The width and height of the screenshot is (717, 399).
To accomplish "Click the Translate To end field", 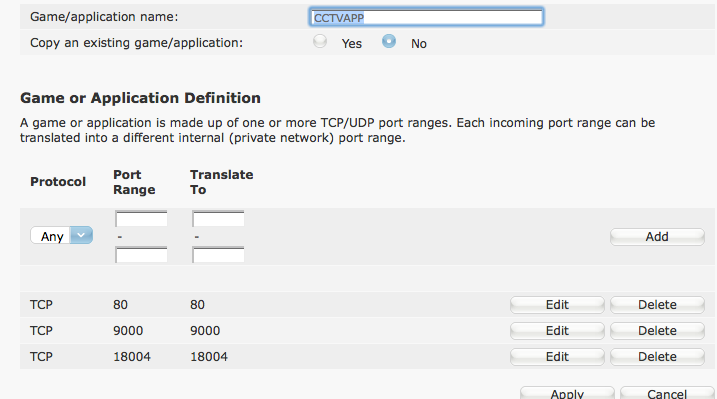I will point(218,255).
